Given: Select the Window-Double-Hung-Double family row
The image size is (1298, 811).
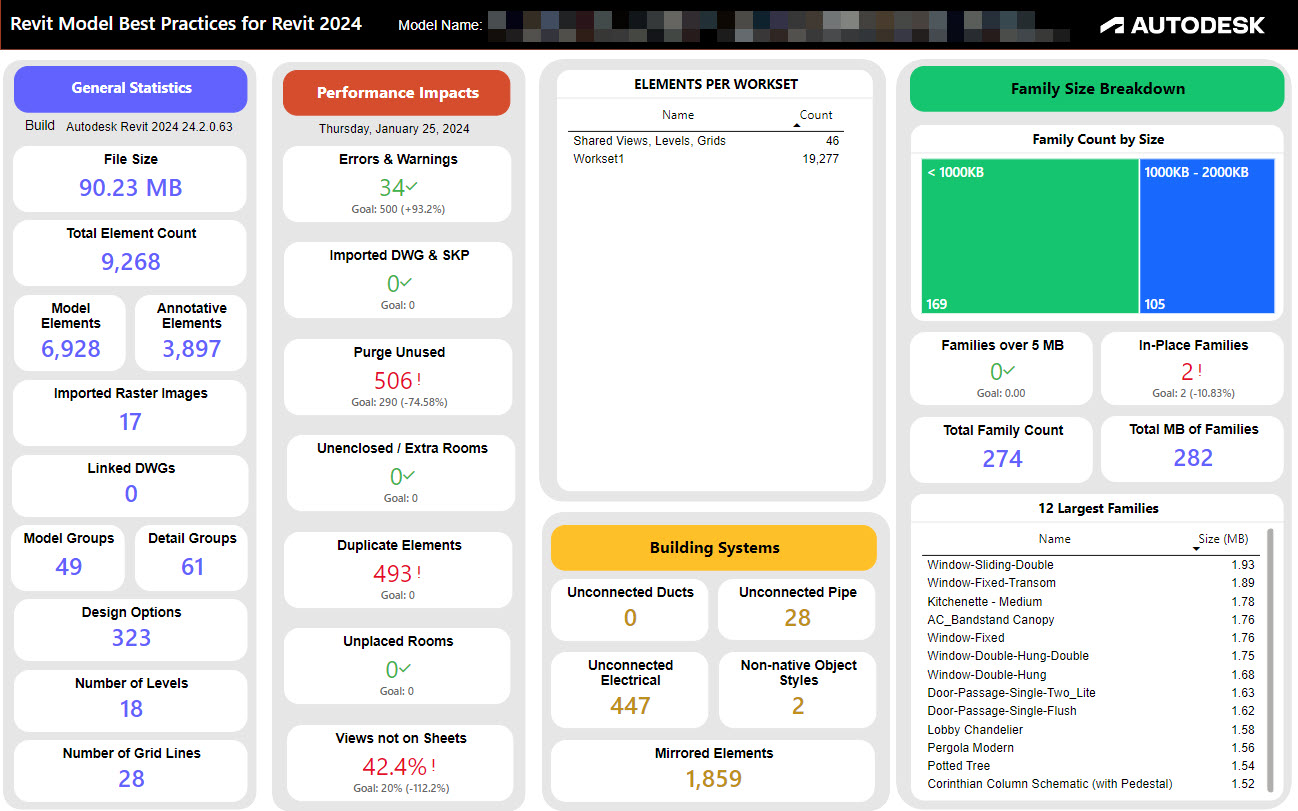Looking at the screenshot, I should tap(1090, 656).
